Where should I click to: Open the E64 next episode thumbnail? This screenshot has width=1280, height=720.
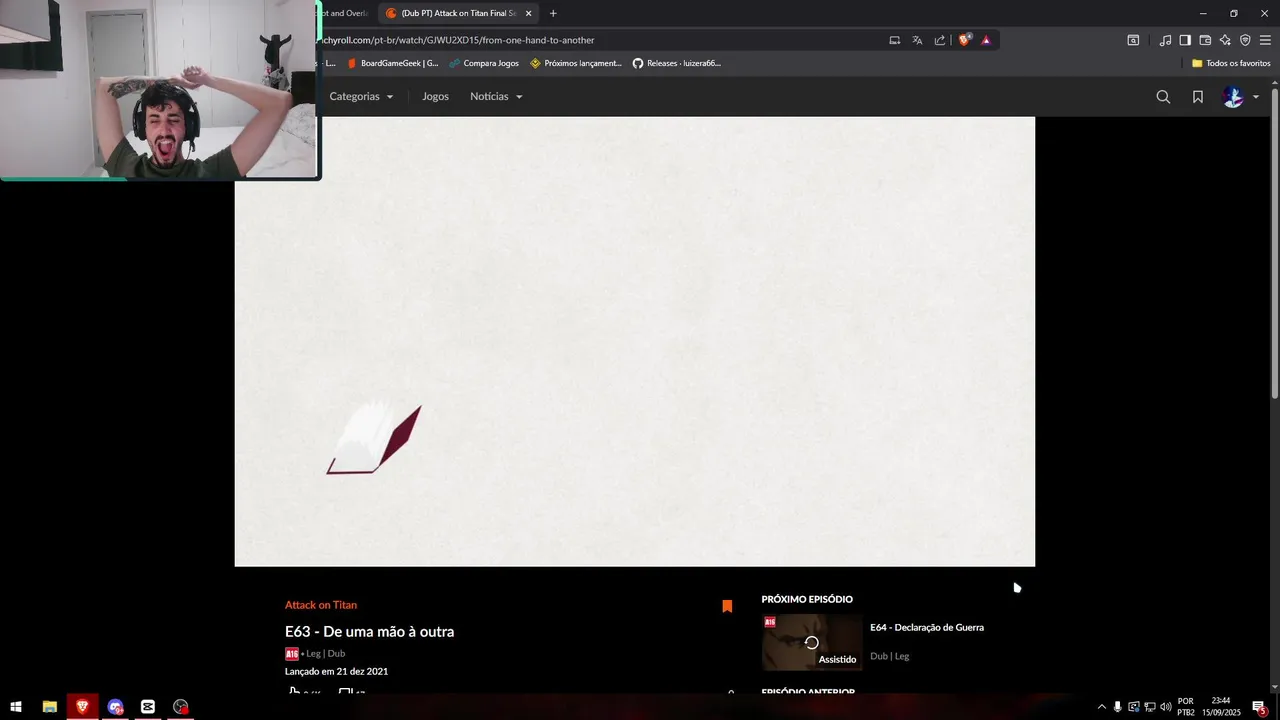pos(812,642)
